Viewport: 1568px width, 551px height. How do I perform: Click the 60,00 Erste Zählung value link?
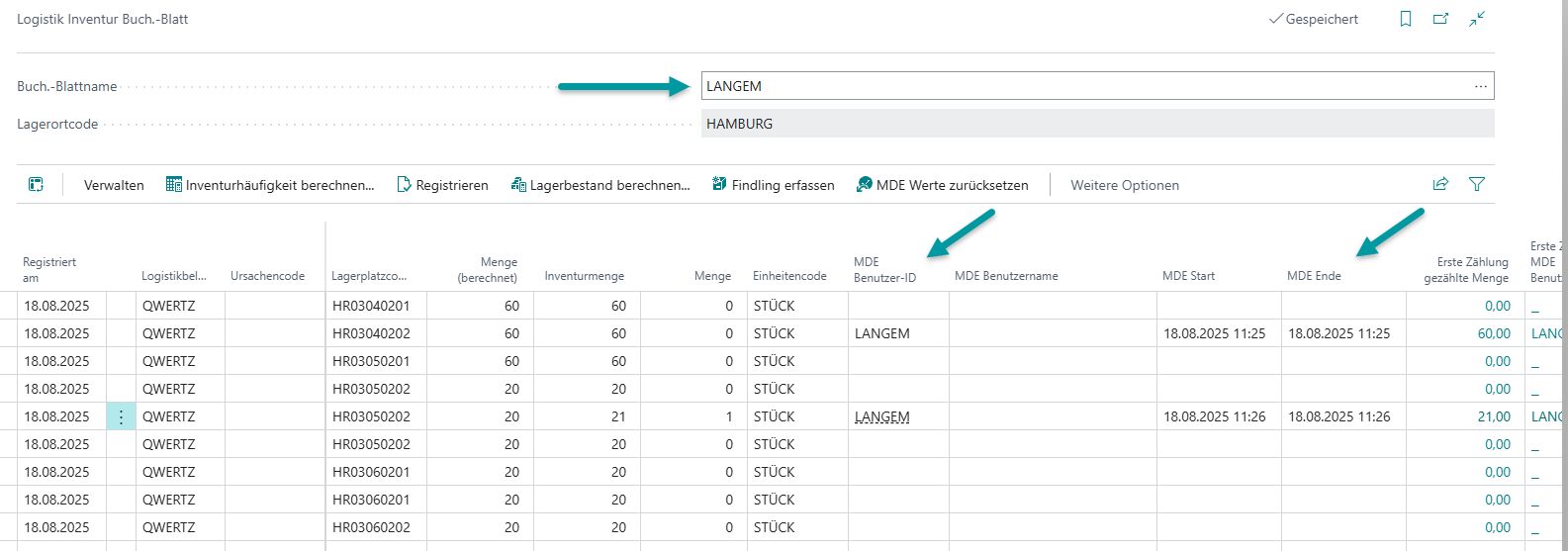tap(1494, 333)
